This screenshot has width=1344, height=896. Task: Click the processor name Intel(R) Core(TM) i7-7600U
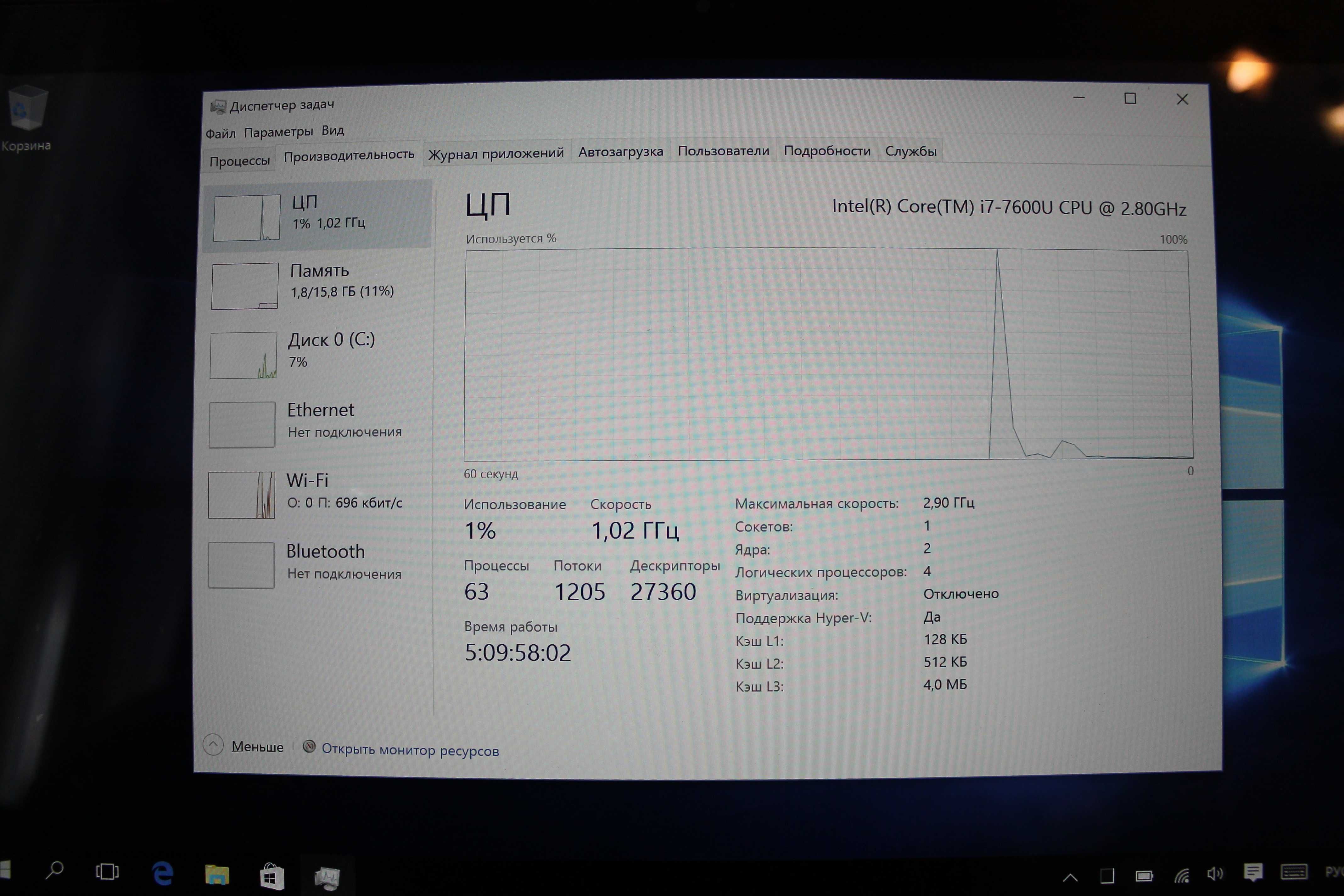point(1009,207)
